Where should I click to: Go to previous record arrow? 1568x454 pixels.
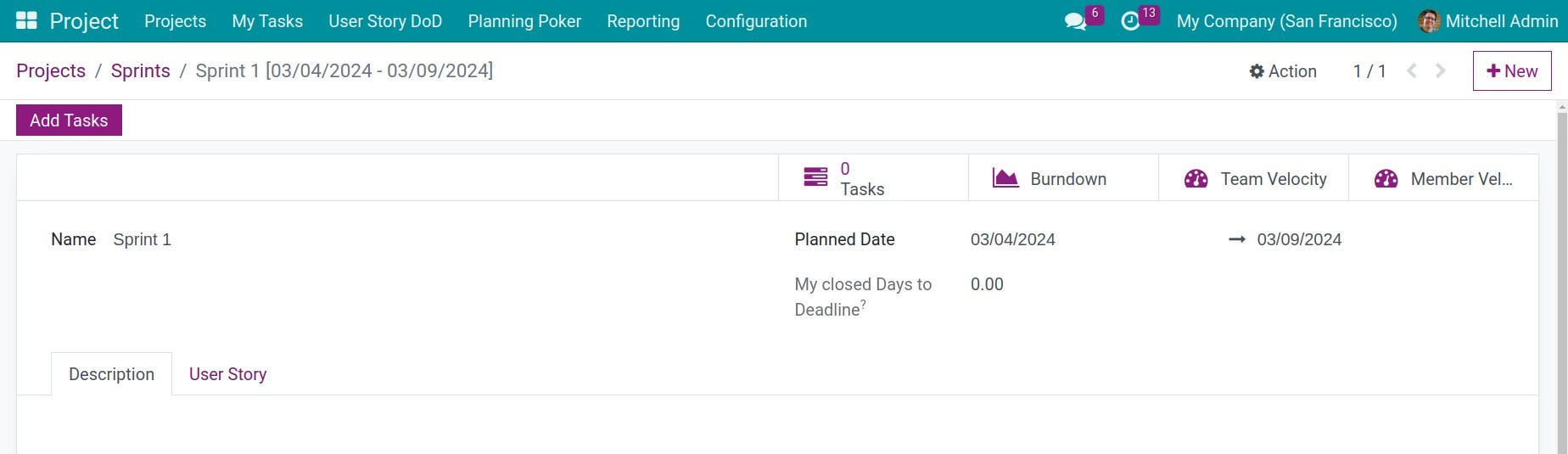(1412, 70)
